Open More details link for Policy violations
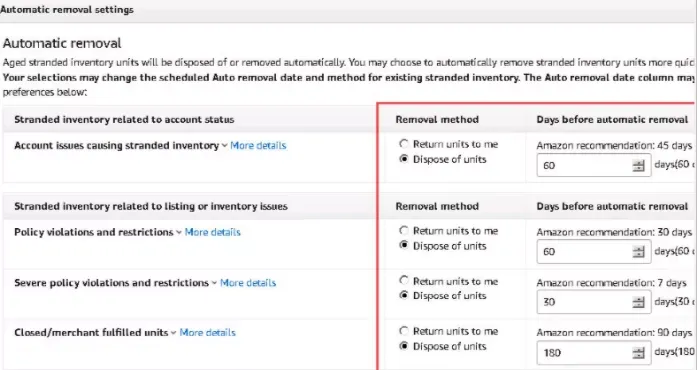The width and height of the screenshot is (697, 370). [212, 232]
